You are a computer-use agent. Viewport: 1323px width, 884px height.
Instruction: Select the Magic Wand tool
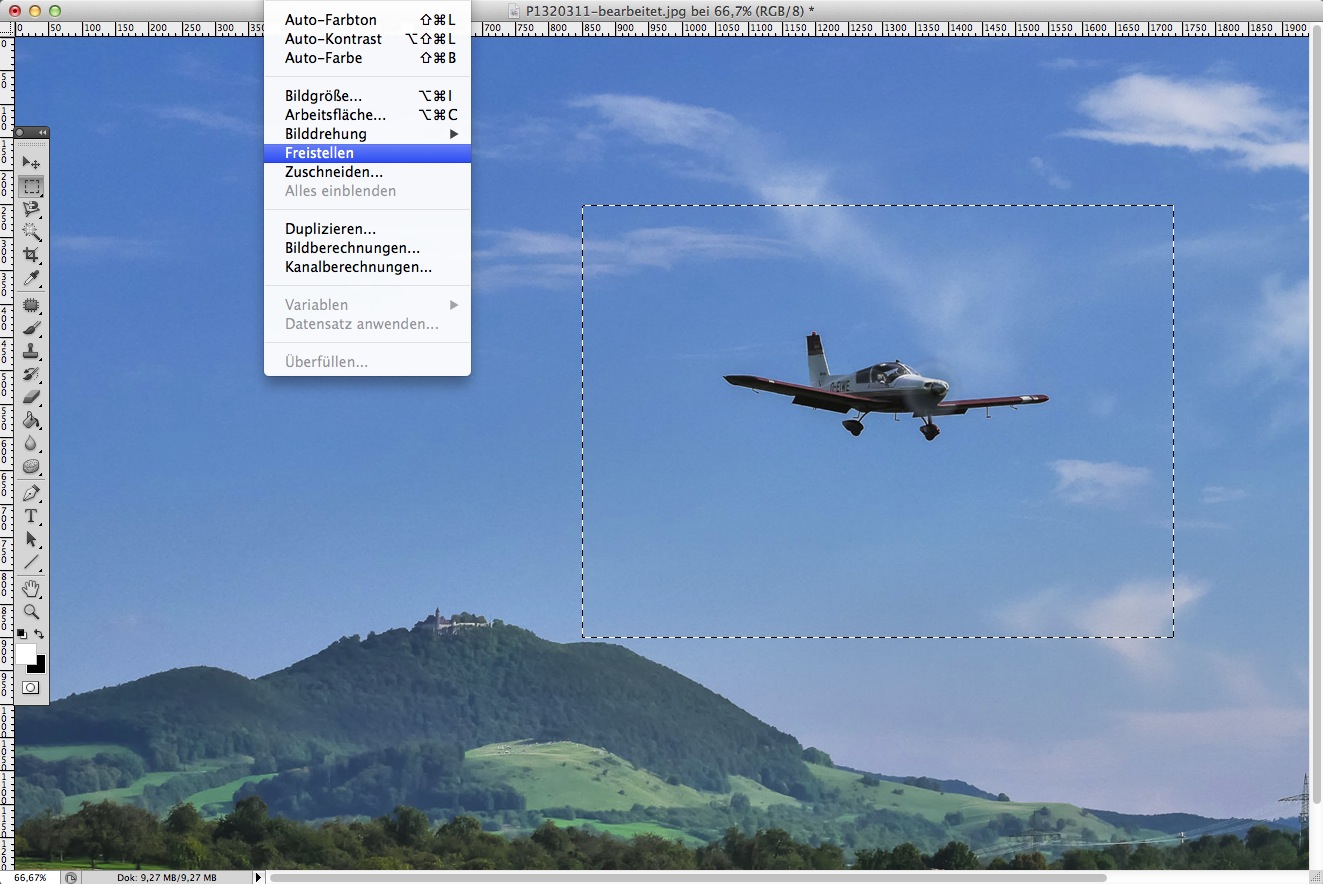coord(31,232)
